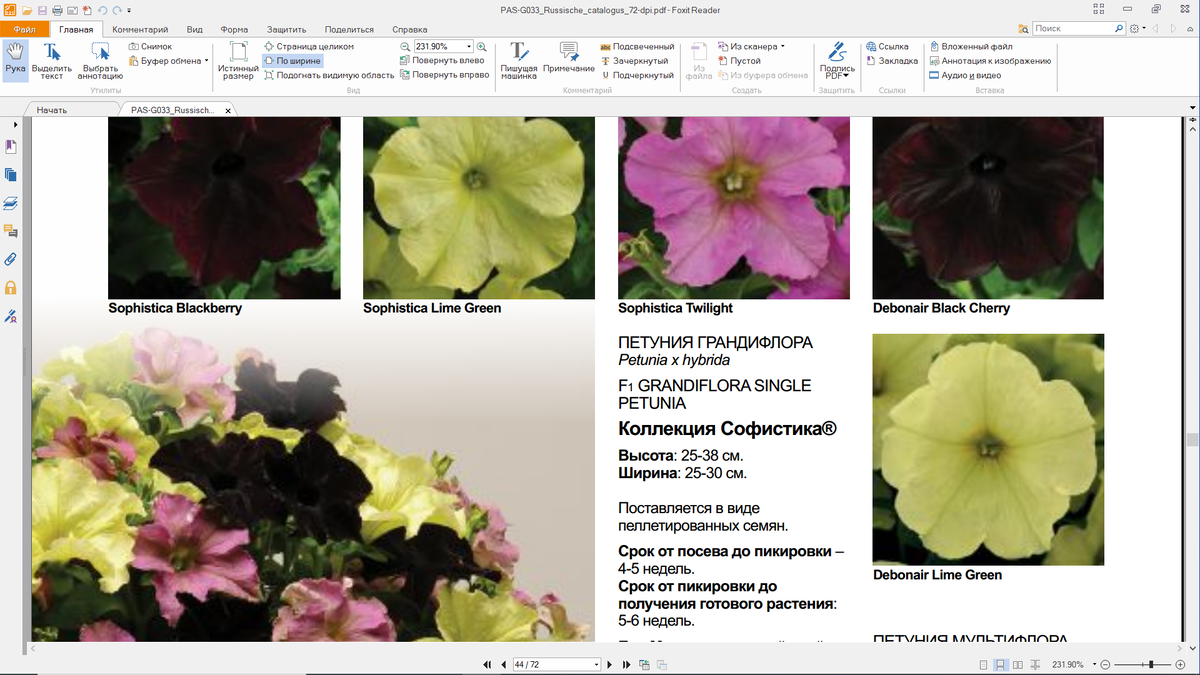Click Аннотация к изображению

[x=990, y=60]
